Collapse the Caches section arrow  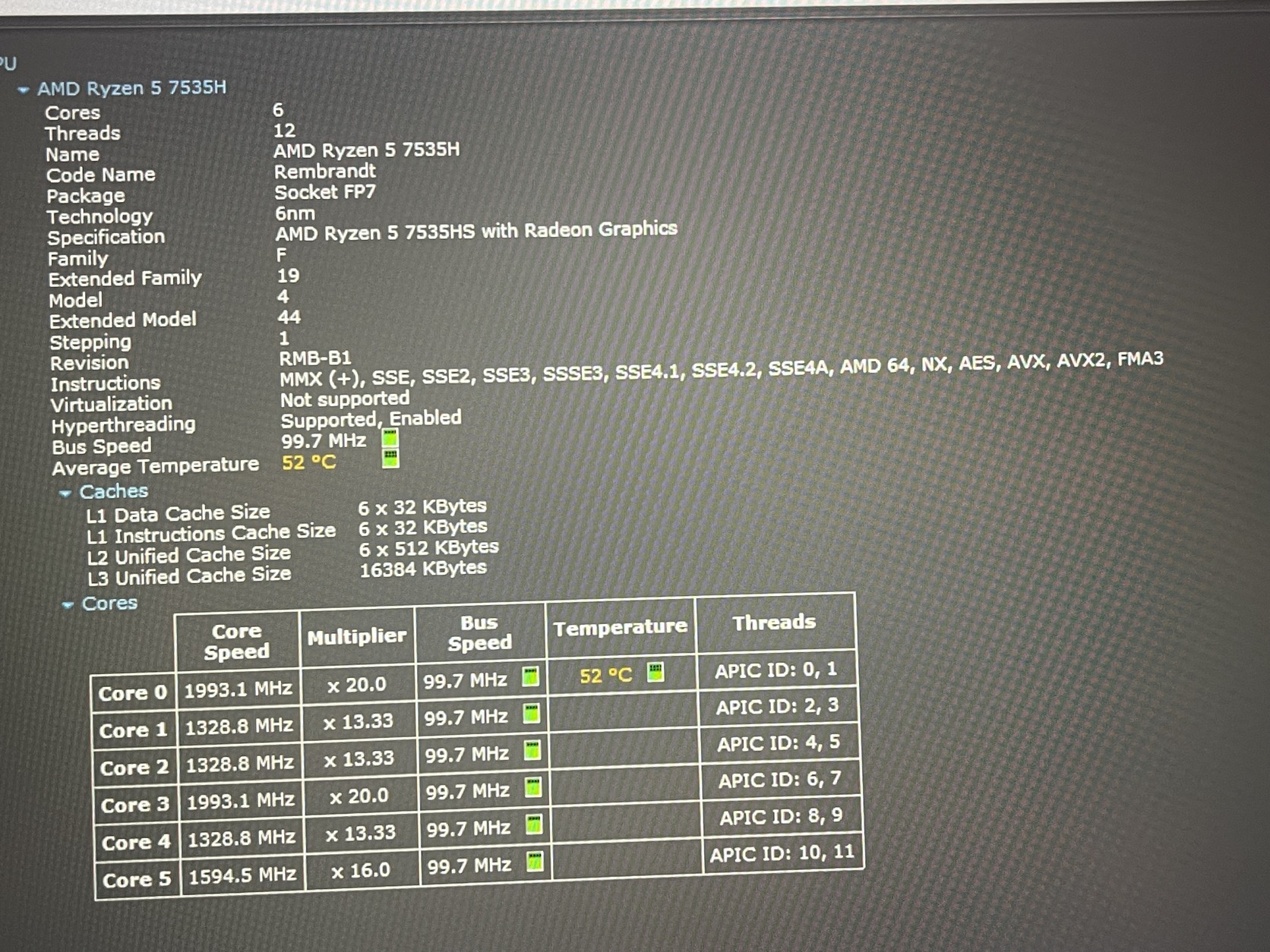click(66, 493)
